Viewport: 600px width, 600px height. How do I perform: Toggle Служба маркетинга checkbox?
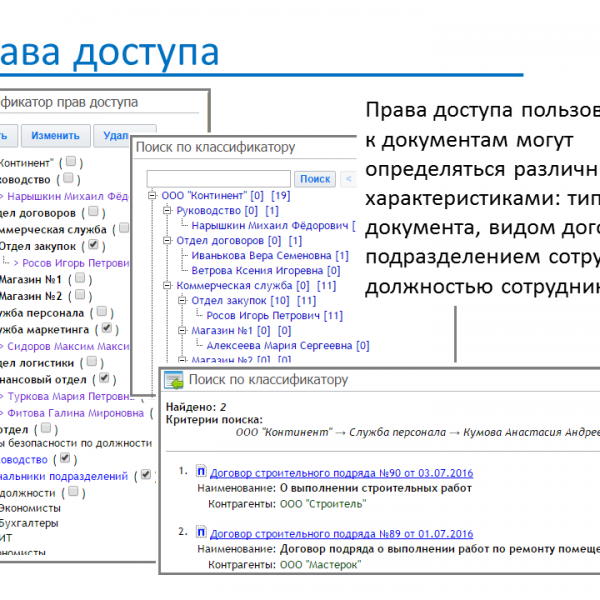point(105,329)
